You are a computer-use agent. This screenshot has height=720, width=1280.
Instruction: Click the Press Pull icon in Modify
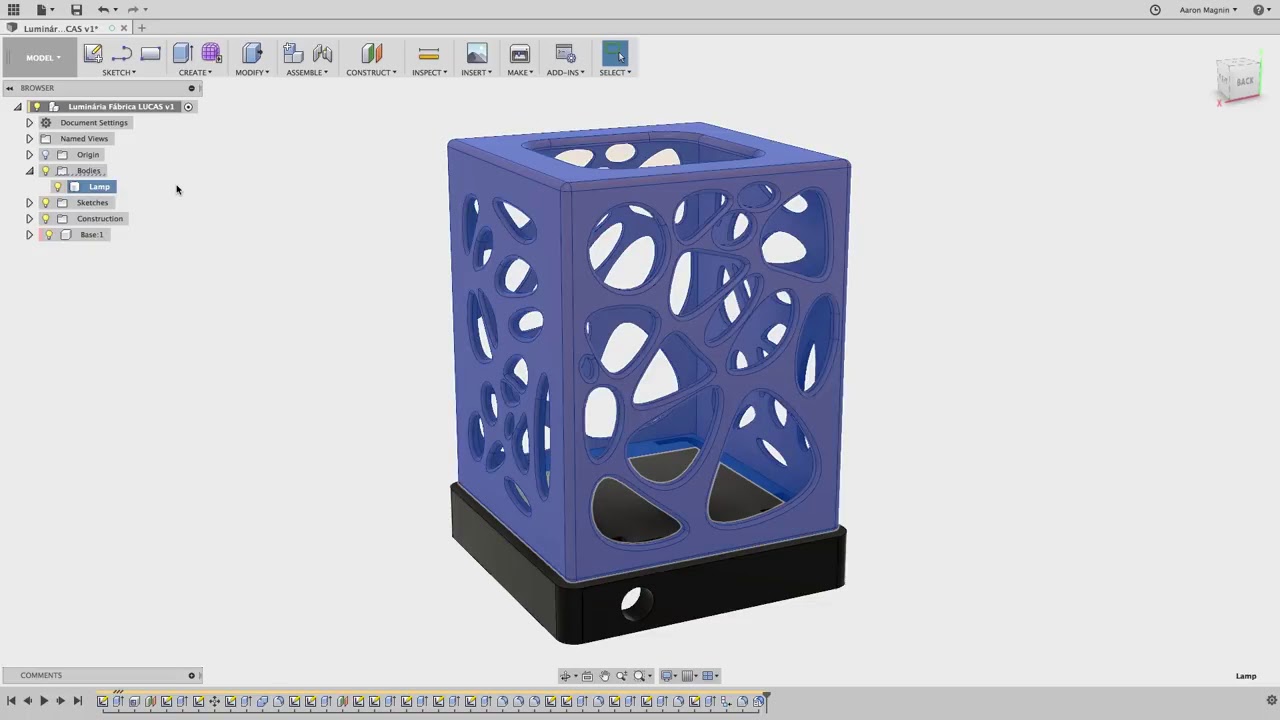pos(252,54)
